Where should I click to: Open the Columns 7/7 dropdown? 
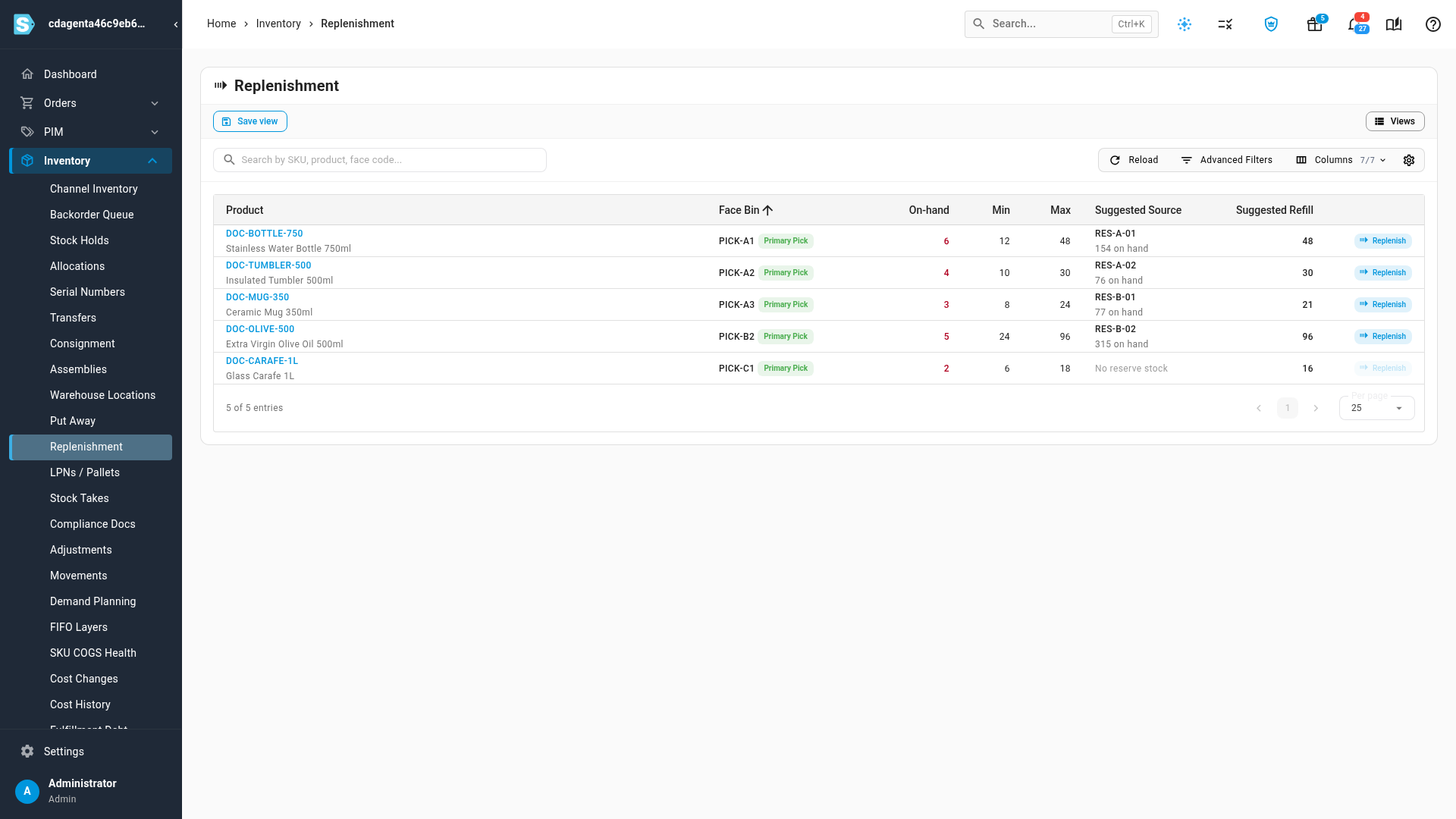tap(1341, 160)
